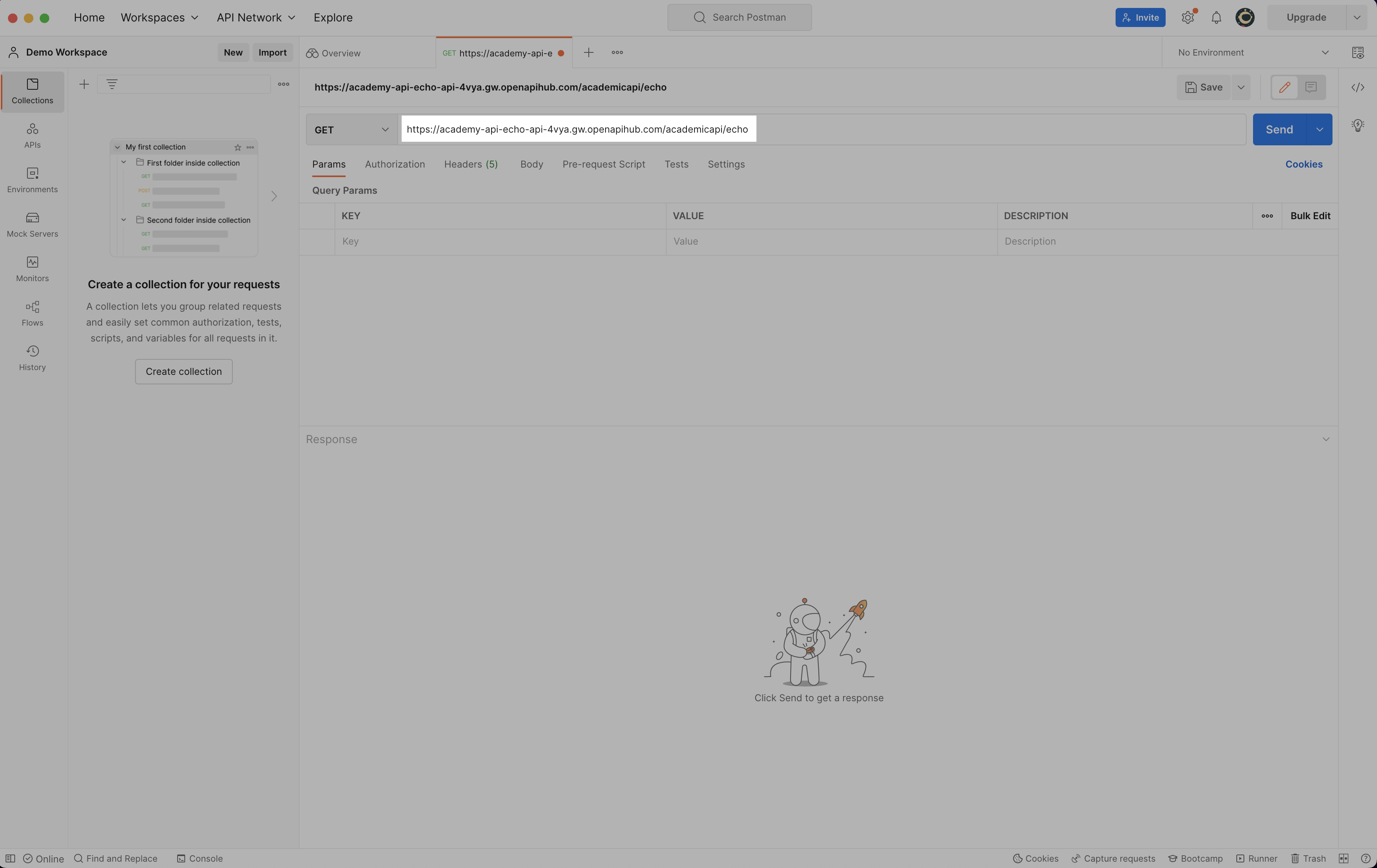Viewport: 1377px width, 868px height.
Task: Click the lightbulb info icon
Action: click(x=1358, y=125)
